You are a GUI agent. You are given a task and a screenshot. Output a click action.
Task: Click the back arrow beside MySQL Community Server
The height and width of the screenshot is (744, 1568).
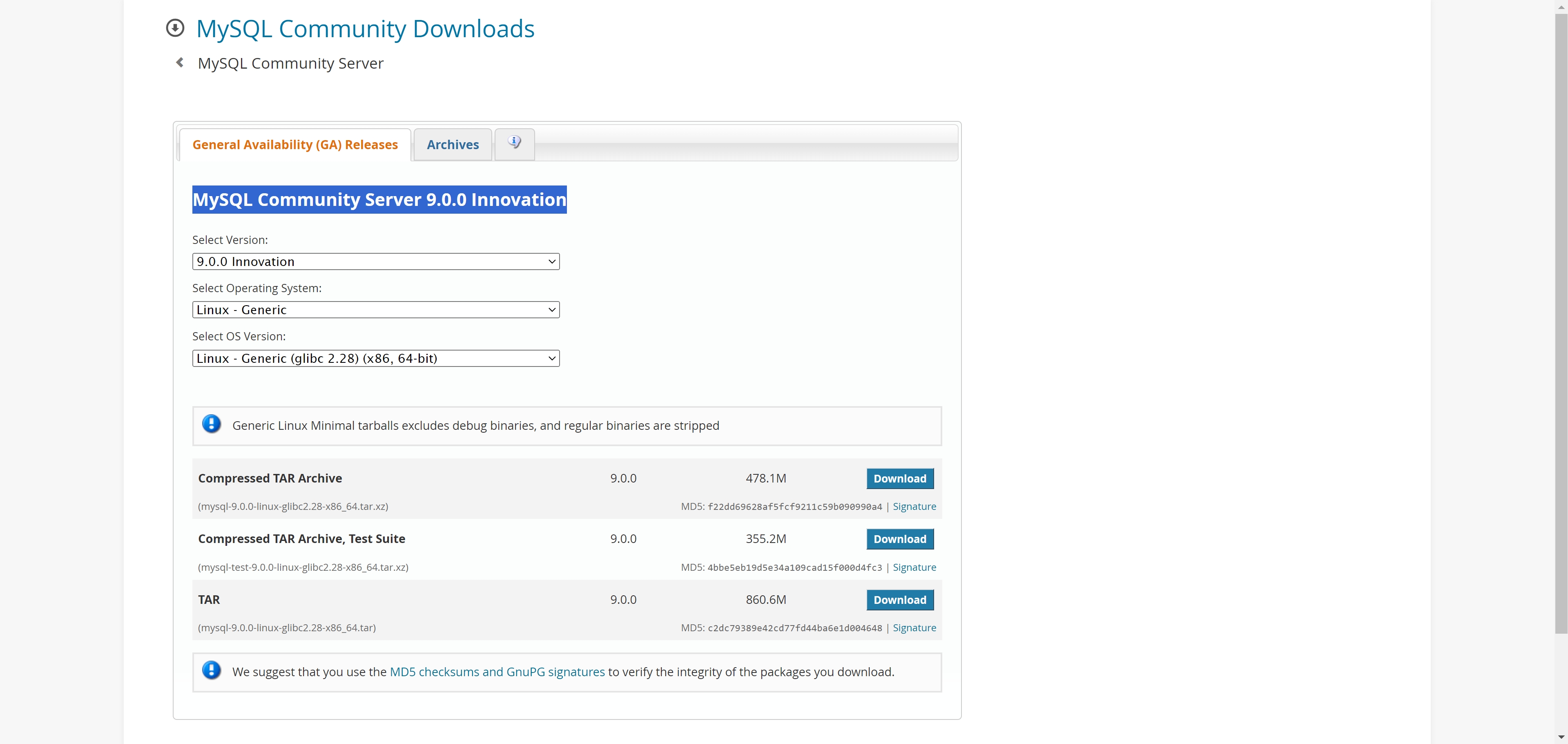click(180, 63)
